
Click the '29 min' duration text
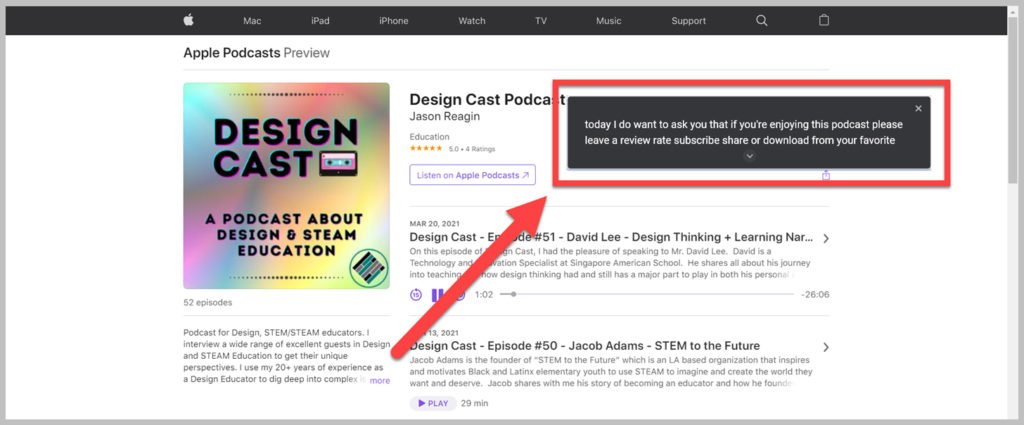tap(474, 403)
